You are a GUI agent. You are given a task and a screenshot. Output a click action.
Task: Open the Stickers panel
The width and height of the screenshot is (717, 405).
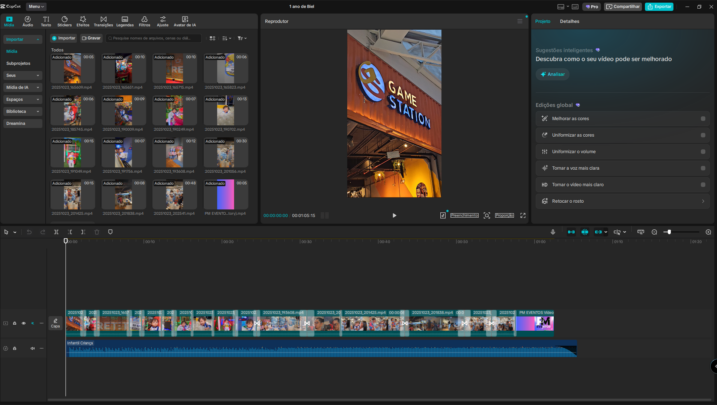pos(65,20)
